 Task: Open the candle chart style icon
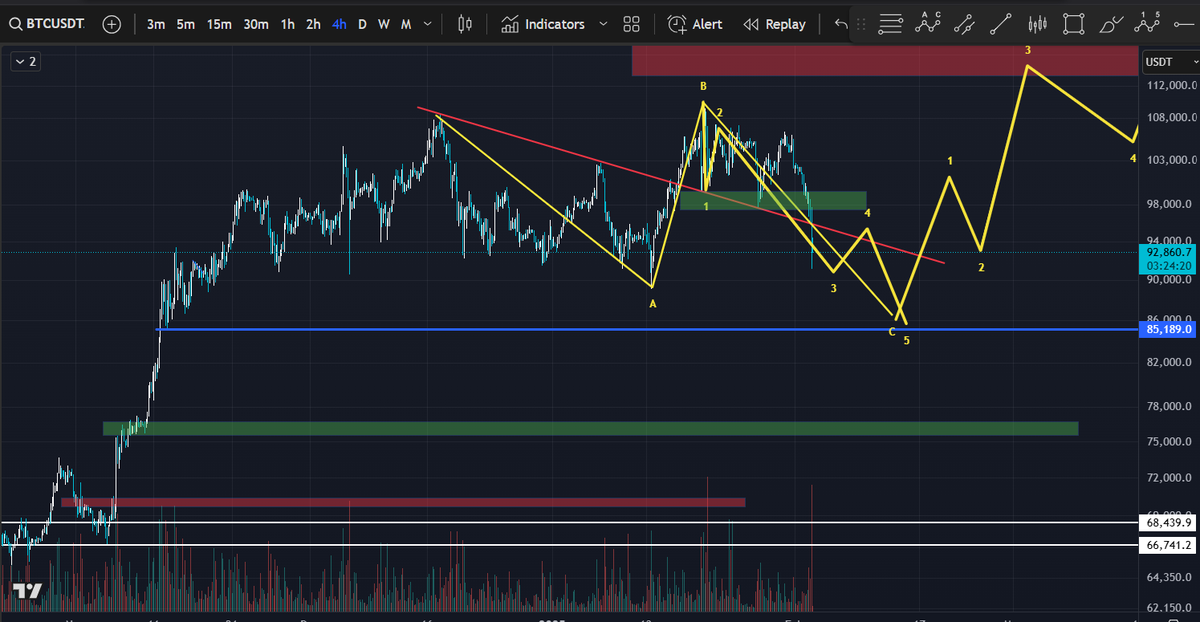coord(463,23)
